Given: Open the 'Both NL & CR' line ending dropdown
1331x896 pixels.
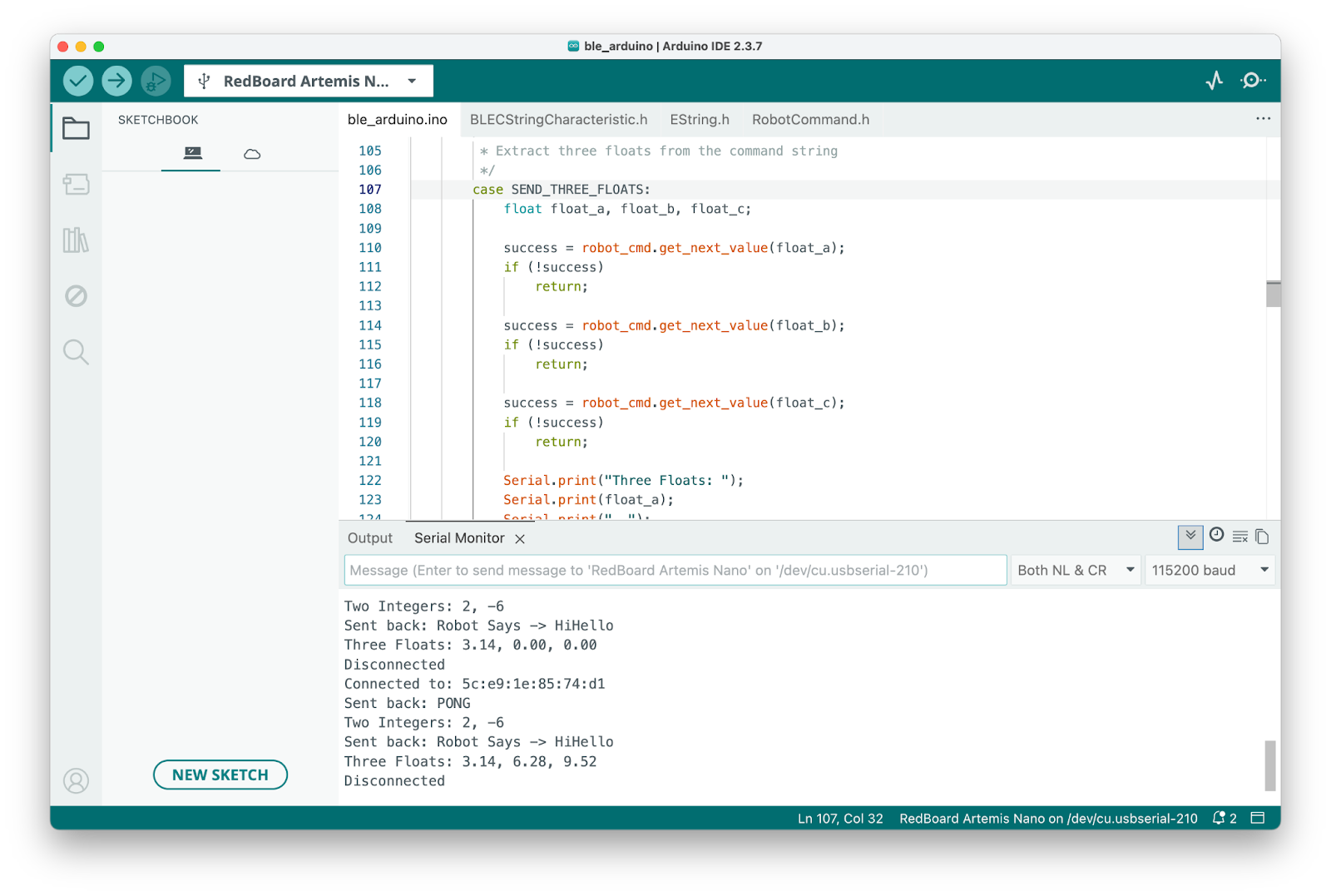Looking at the screenshot, I should pos(1075,570).
